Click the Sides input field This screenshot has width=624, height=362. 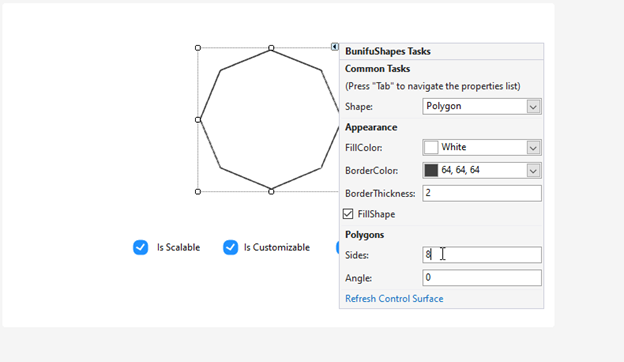coord(482,255)
